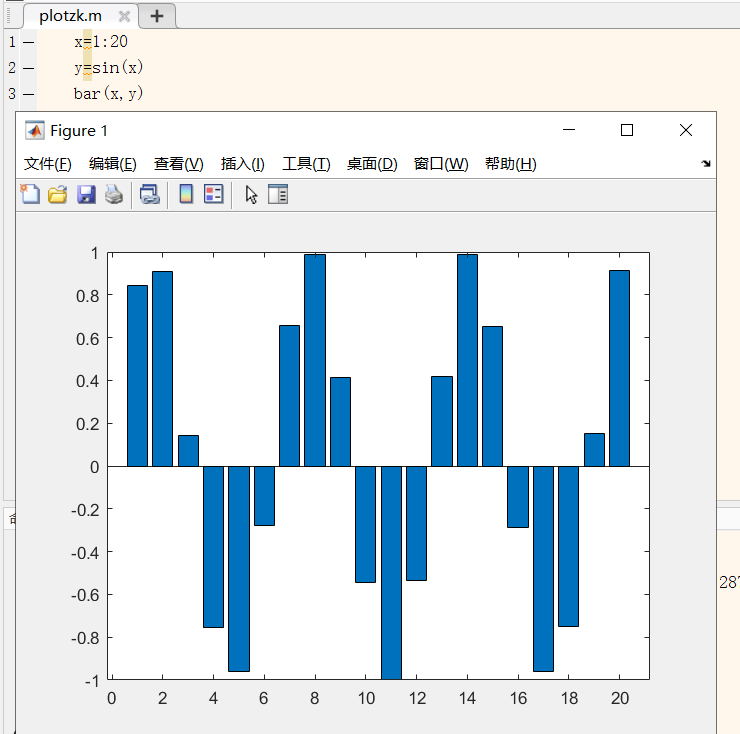Set a breakpoint on line 1 dash
This screenshot has height=734, width=740.
click(28, 42)
